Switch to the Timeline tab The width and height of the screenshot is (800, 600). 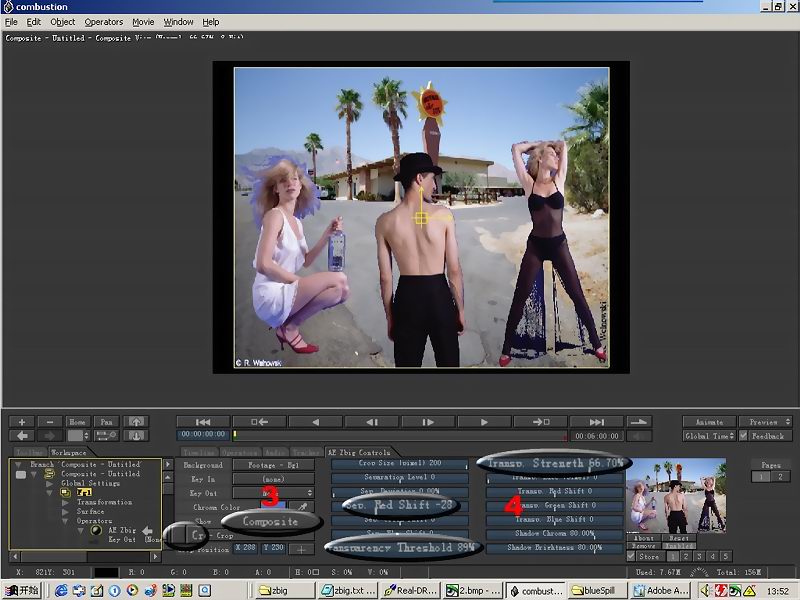pyautogui.click(x=199, y=452)
